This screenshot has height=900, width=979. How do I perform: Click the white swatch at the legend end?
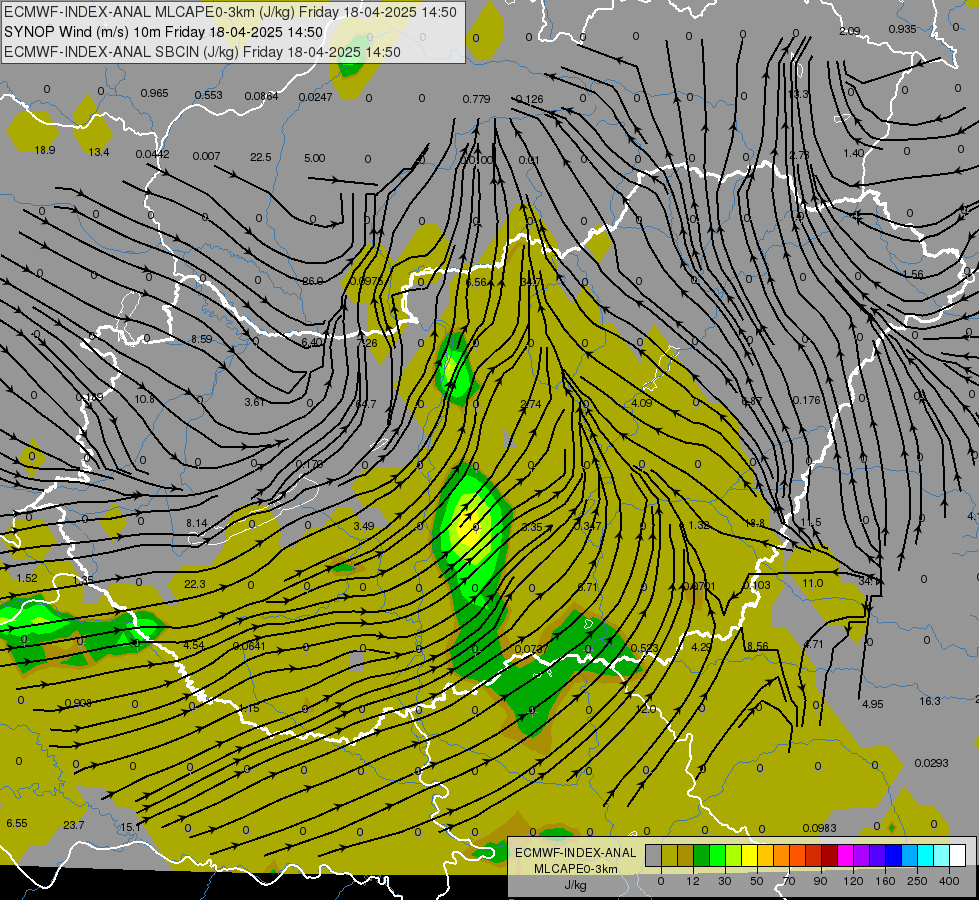(x=958, y=855)
